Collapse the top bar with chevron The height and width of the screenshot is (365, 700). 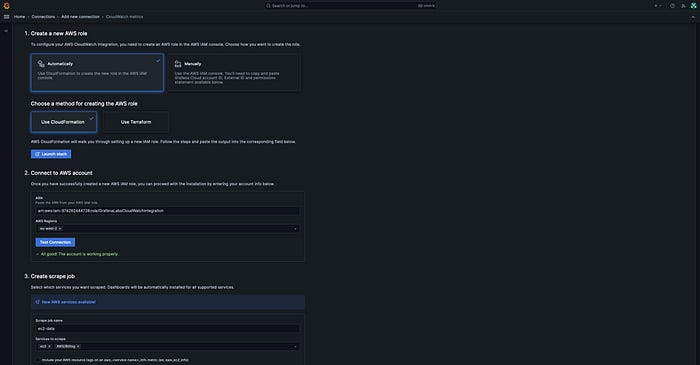tap(693, 17)
